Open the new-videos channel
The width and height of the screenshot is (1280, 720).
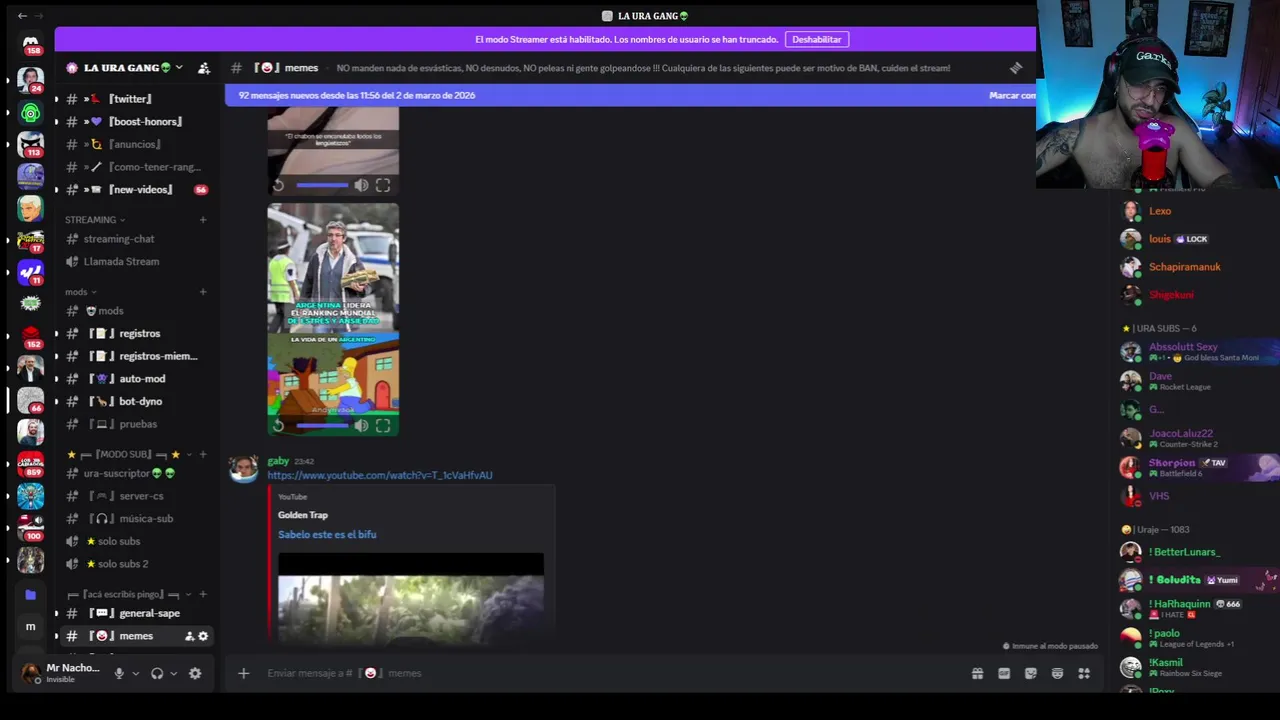click(x=135, y=189)
